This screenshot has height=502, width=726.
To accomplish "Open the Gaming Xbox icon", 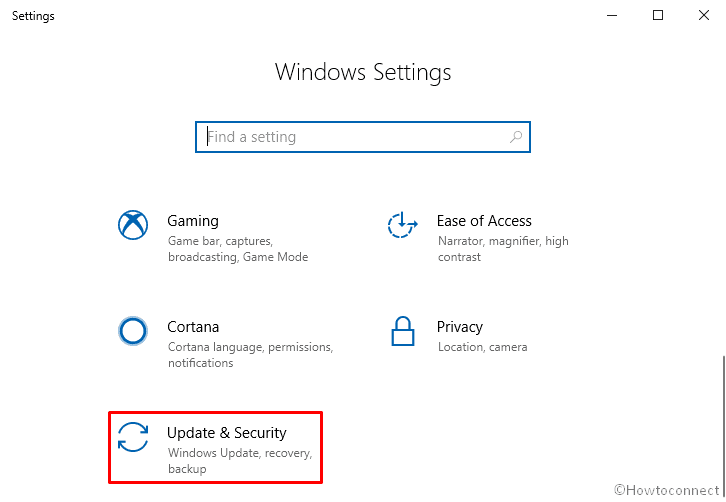I will (x=133, y=225).
